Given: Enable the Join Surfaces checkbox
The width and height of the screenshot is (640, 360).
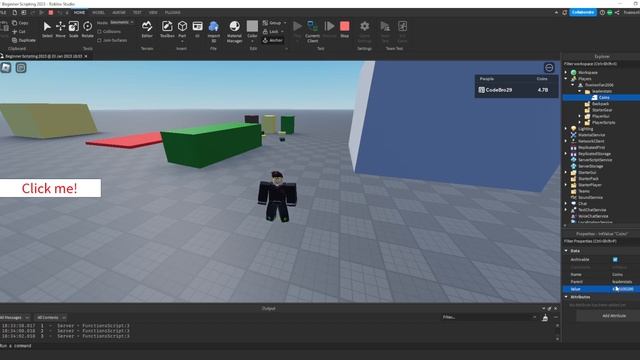Looking at the screenshot, I should (x=99, y=40).
